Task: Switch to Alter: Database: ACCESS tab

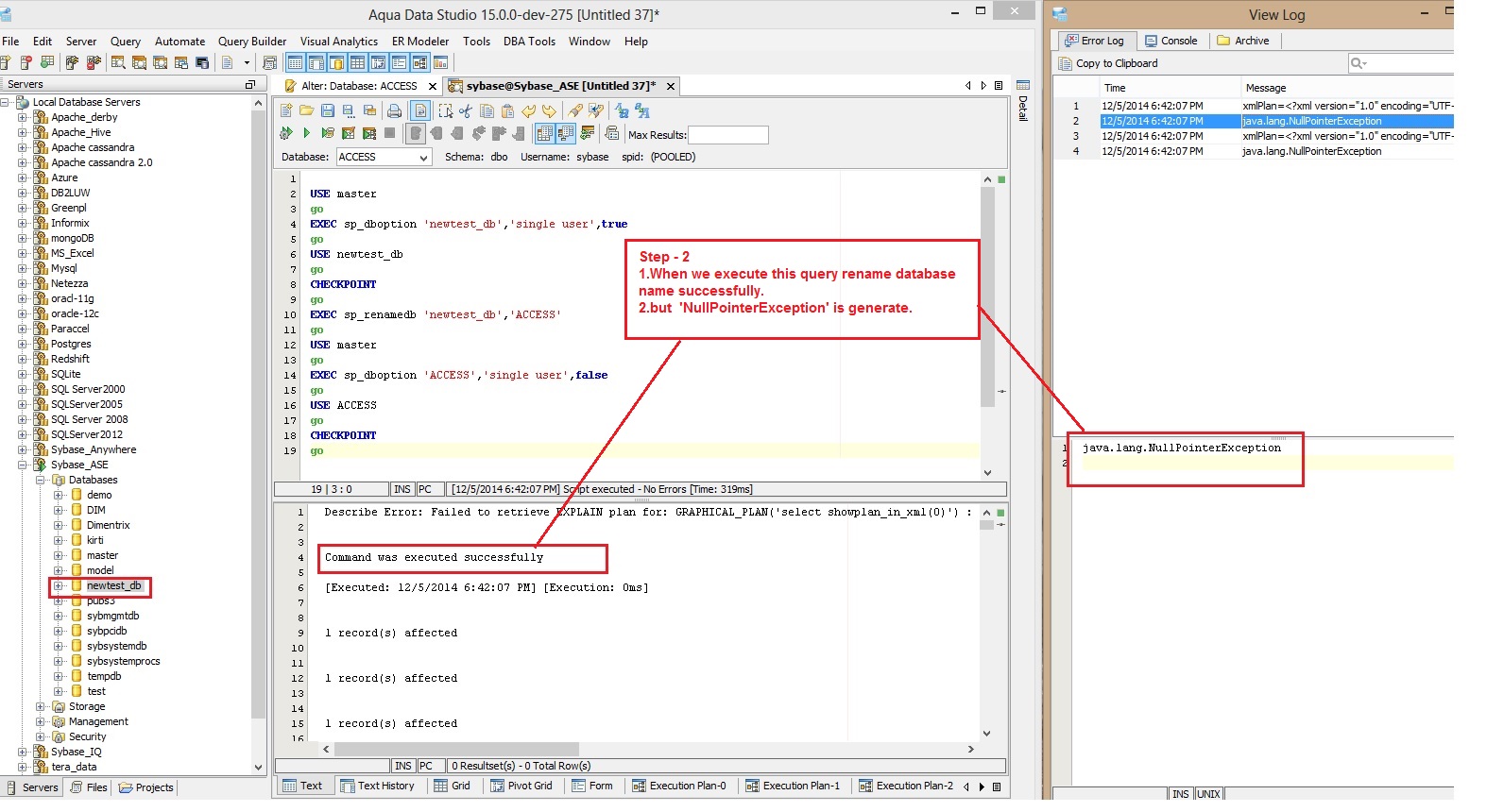Action: 358,86
